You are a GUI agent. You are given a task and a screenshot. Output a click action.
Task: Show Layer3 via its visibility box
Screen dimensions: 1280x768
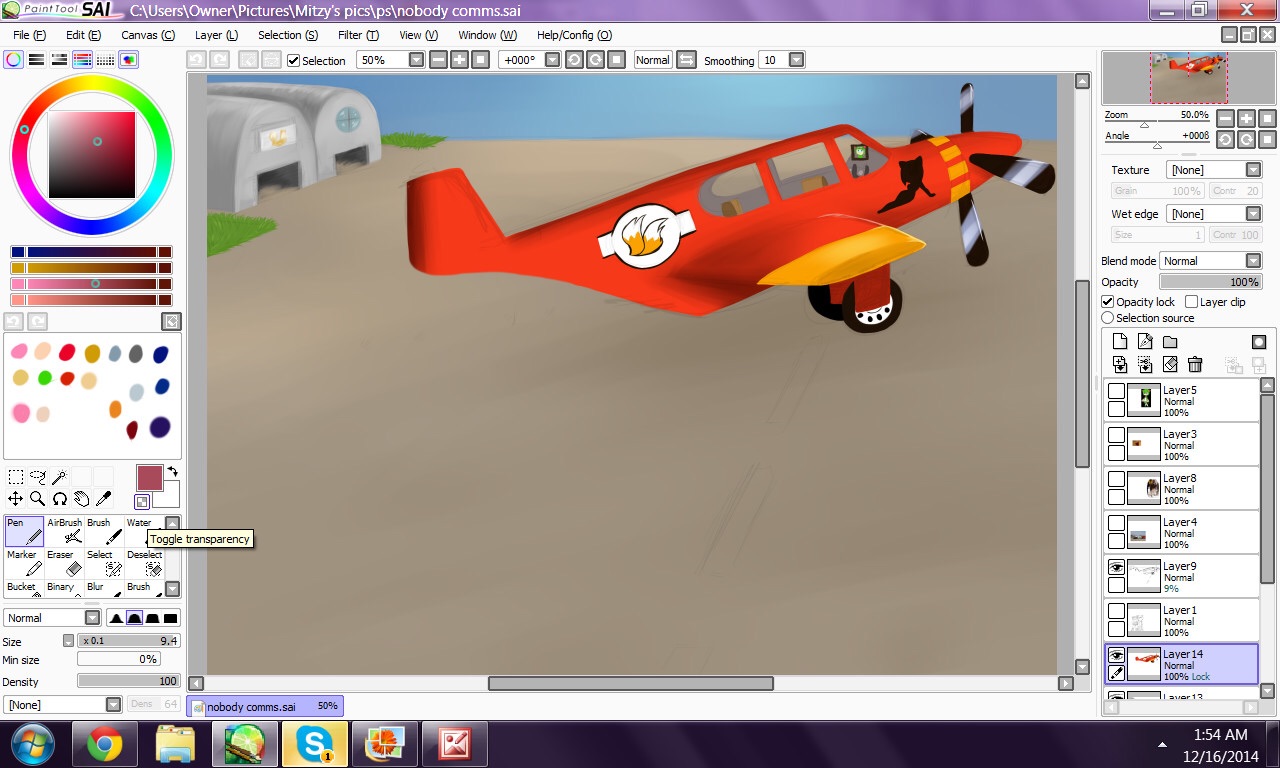tap(1117, 435)
